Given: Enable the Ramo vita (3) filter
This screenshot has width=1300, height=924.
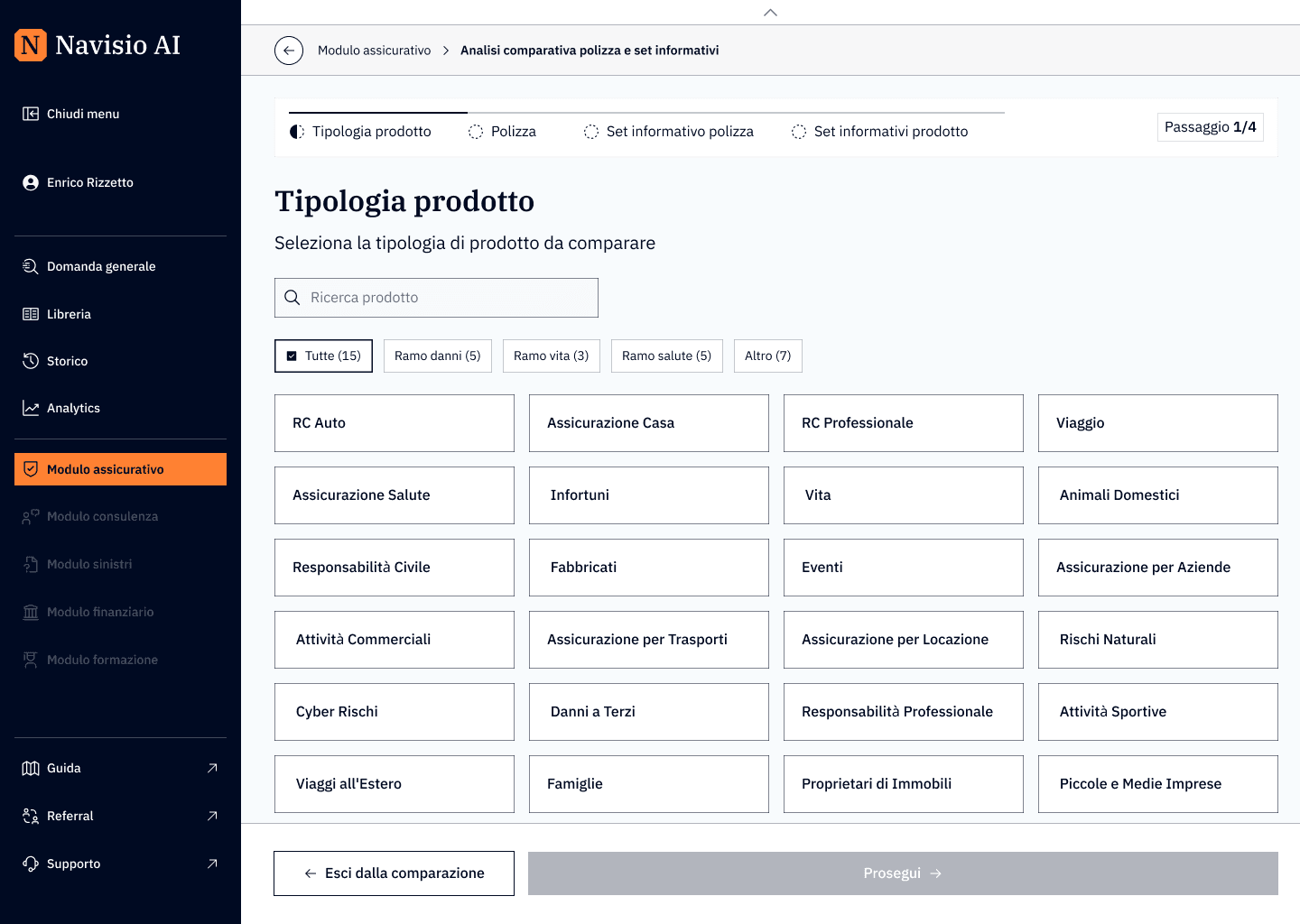Looking at the screenshot, I should tap(551, 356).
